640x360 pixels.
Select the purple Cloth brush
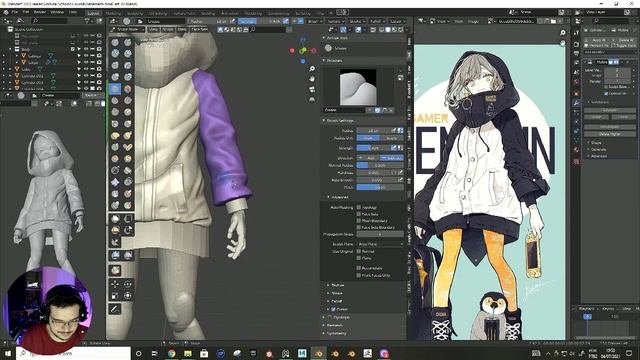point(115,182)
